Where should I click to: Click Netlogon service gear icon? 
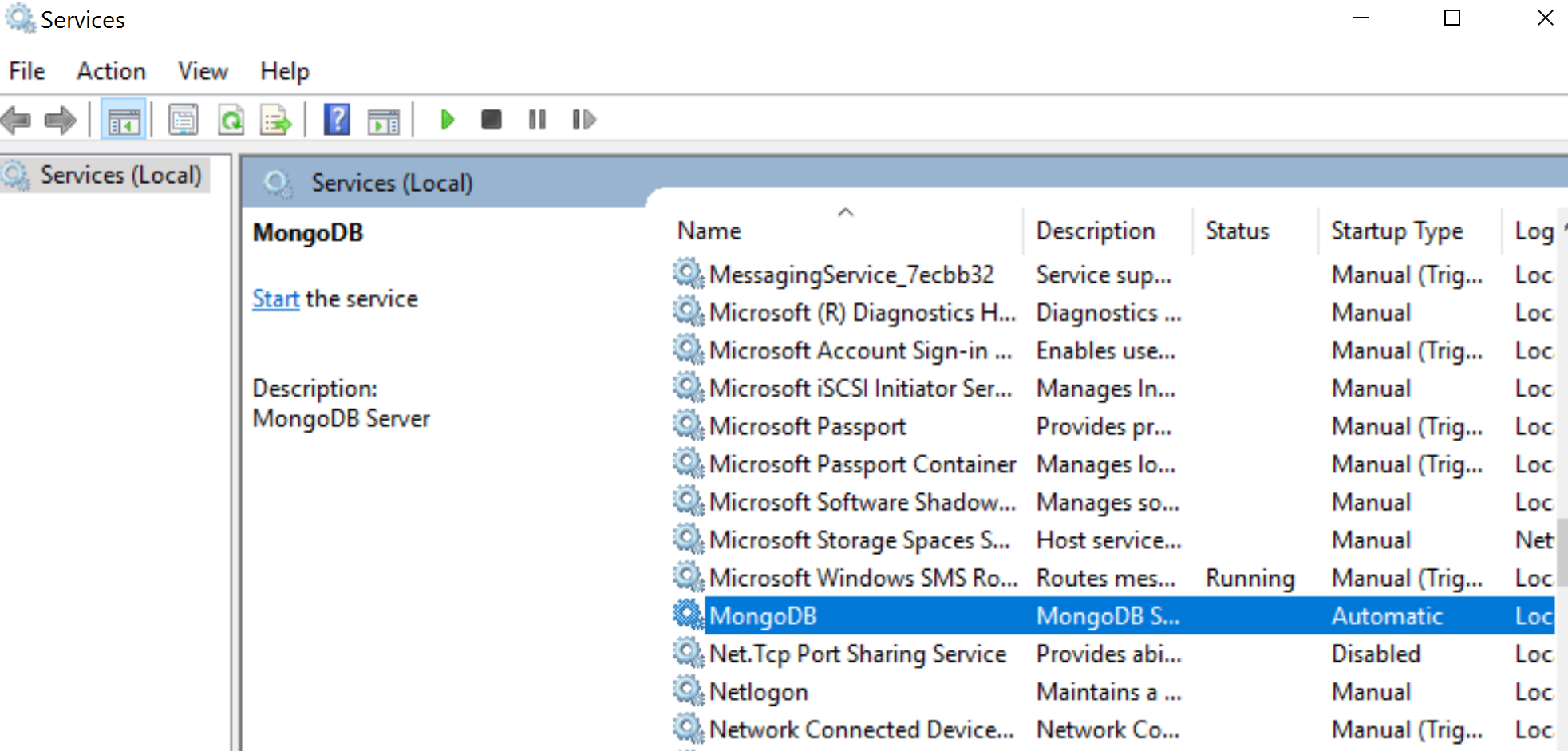tap(688, 690)
